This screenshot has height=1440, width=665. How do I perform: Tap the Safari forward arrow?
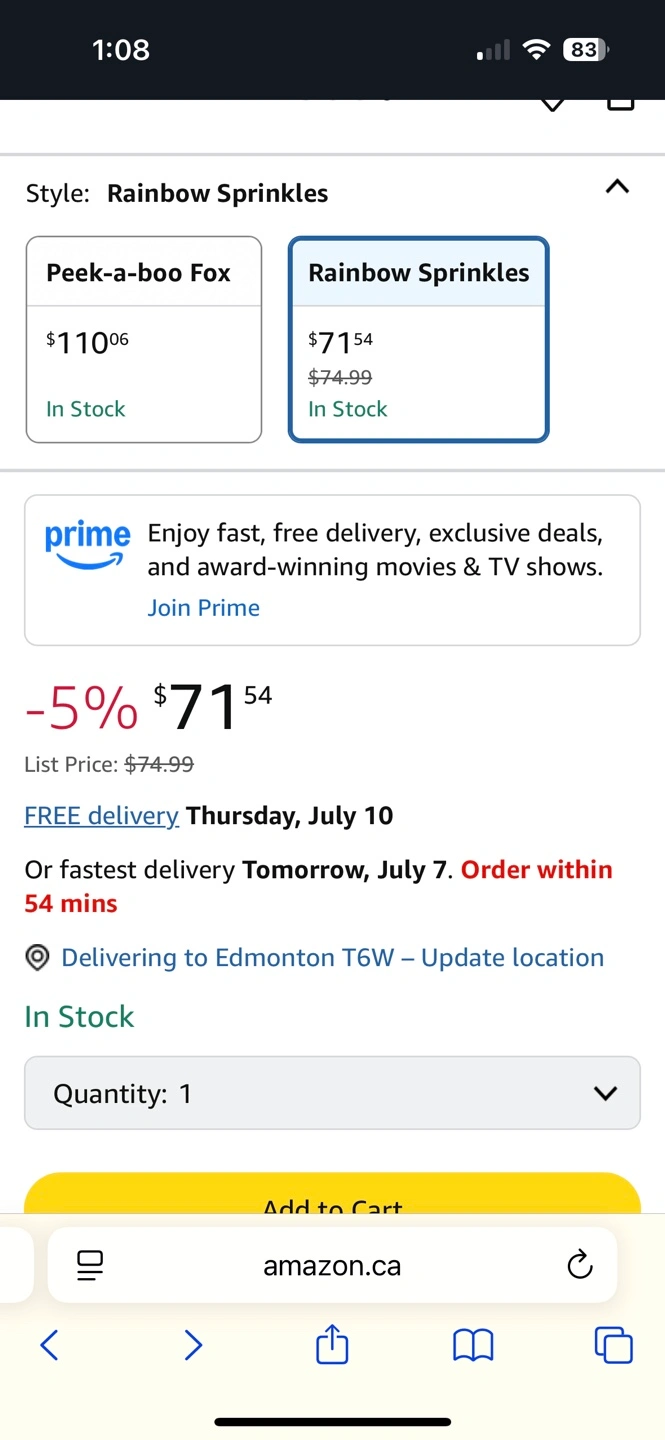coord(193,1345)
